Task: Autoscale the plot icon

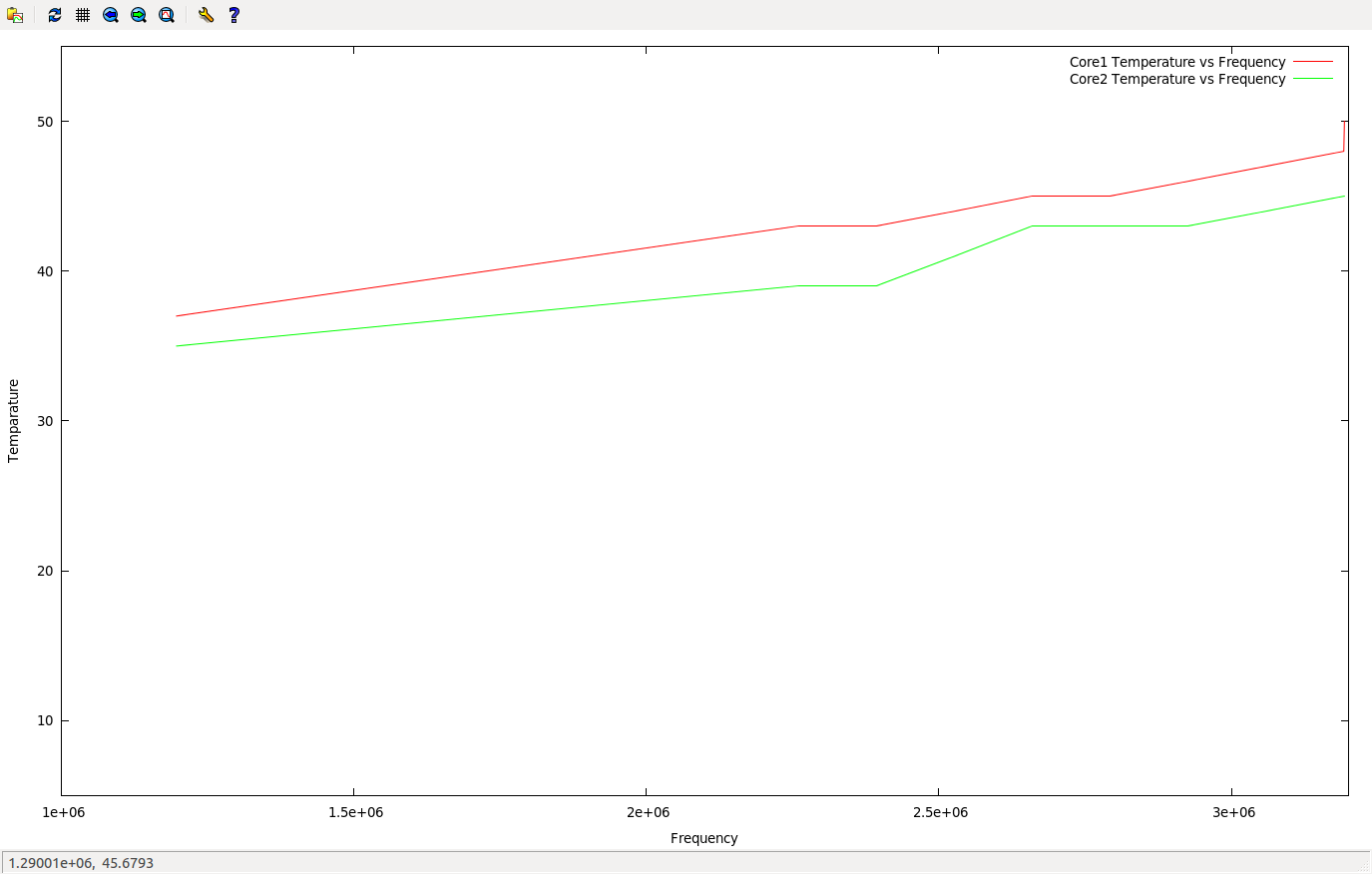Action: (x=167, y=15)
